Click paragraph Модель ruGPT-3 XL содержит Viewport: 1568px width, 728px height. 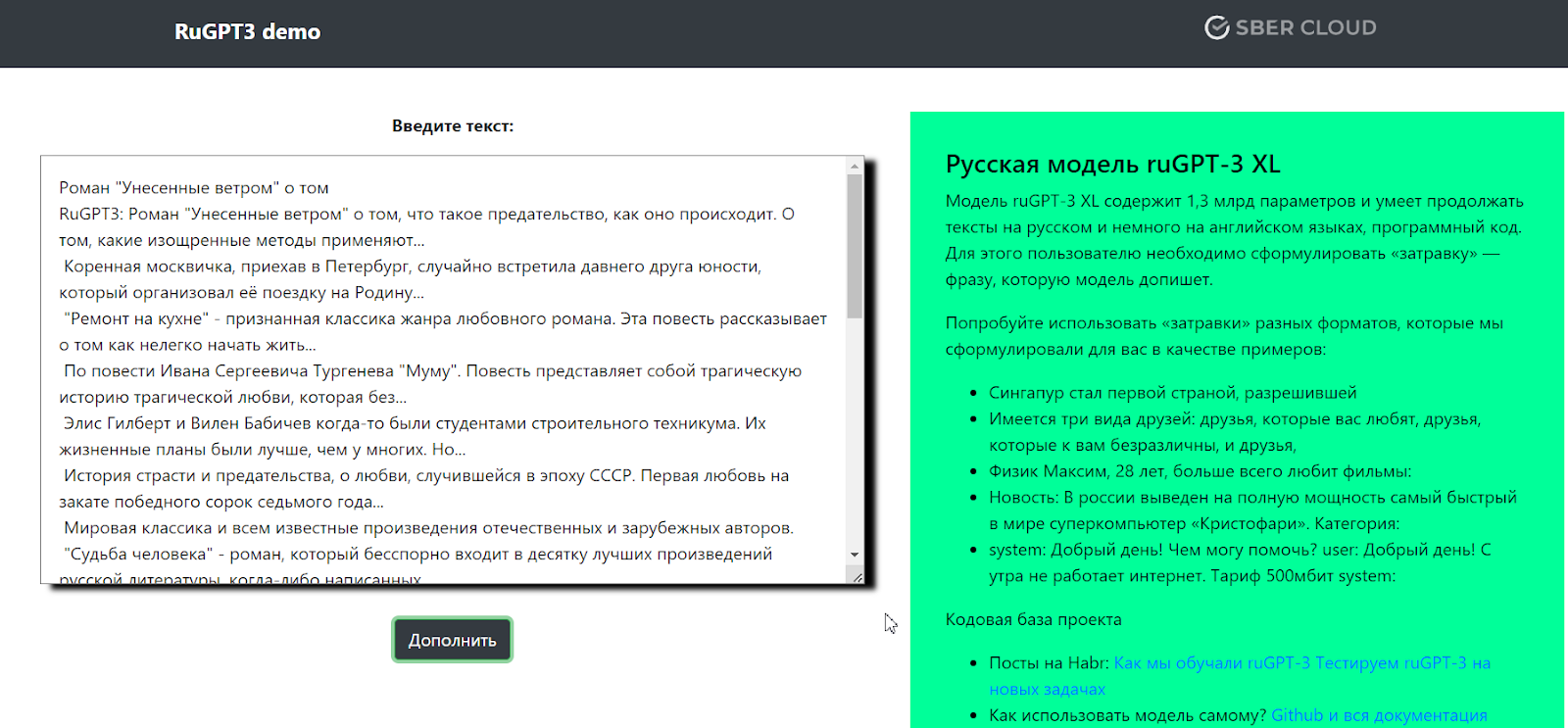1235,240
